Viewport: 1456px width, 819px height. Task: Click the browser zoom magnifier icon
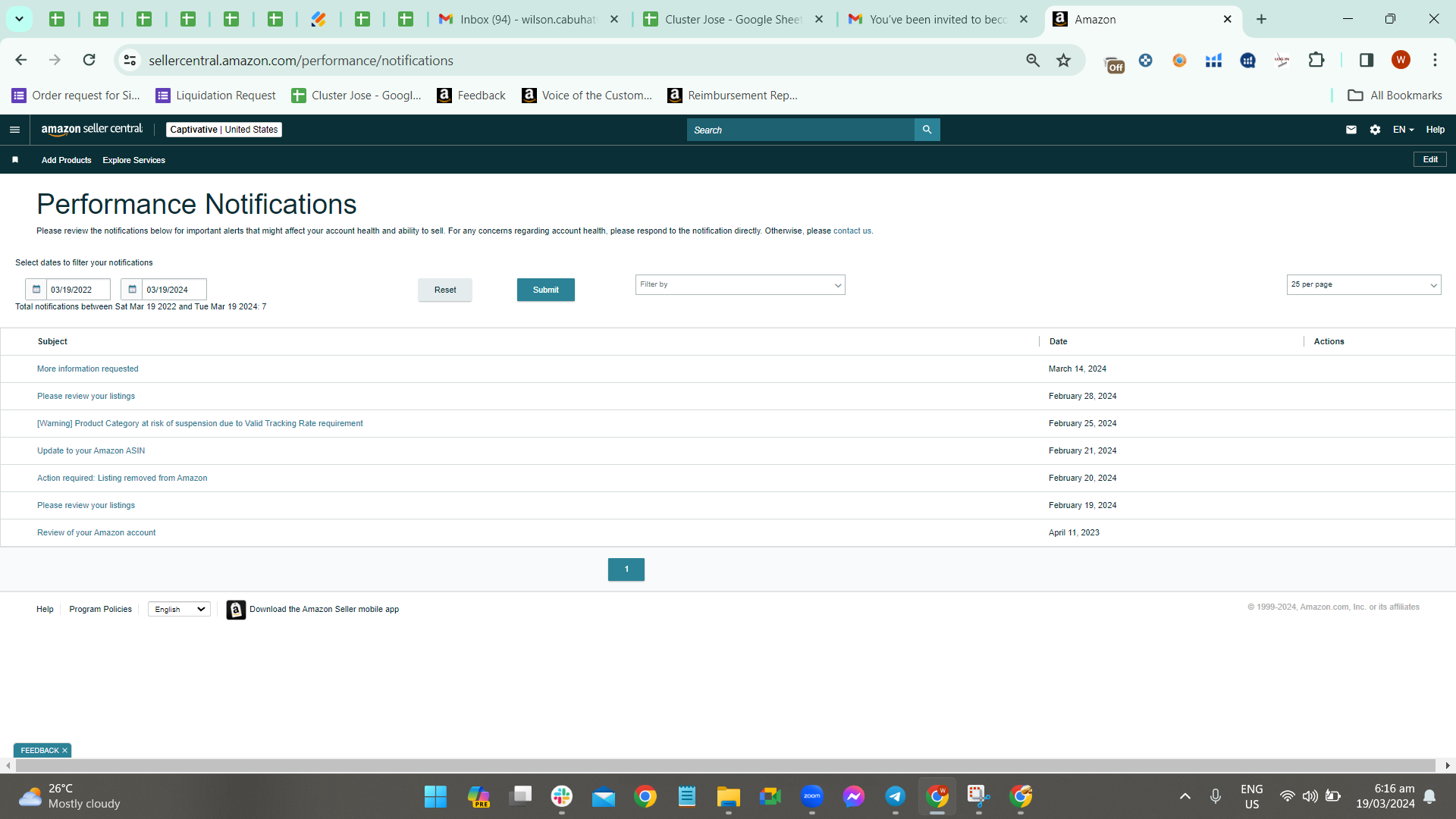[x=1033, y=61]
